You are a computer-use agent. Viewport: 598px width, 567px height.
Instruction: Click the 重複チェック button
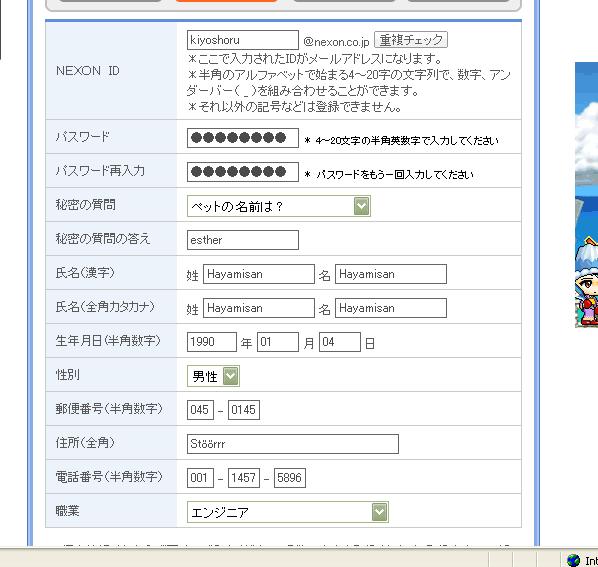(x=411, y=40)
